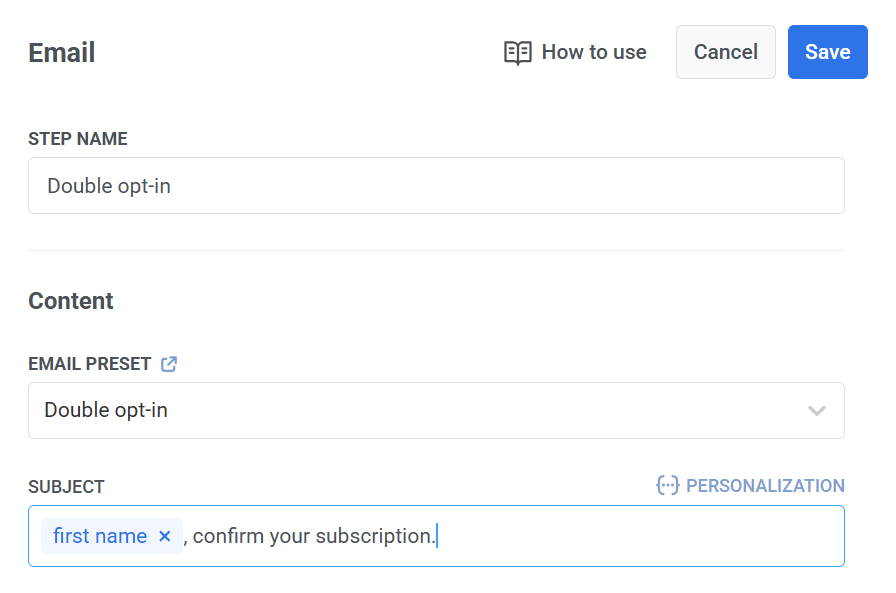Select the first name personalization tag
Image resolution: width=896 pixels, height=593 pixels.
(x=100, y=537)
